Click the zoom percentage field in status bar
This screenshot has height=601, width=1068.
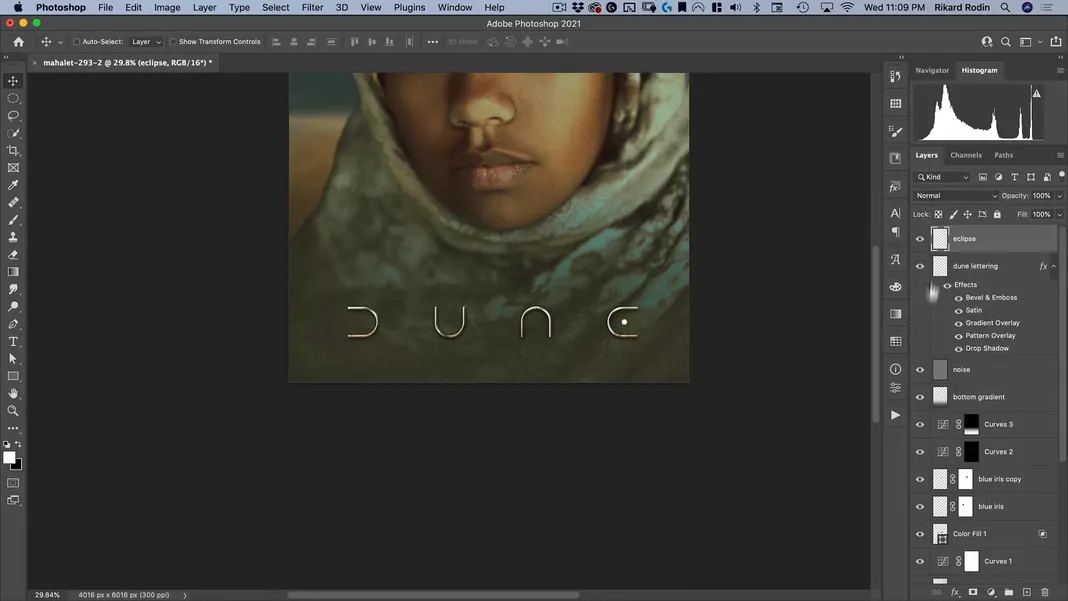click(x=47, y=595)
